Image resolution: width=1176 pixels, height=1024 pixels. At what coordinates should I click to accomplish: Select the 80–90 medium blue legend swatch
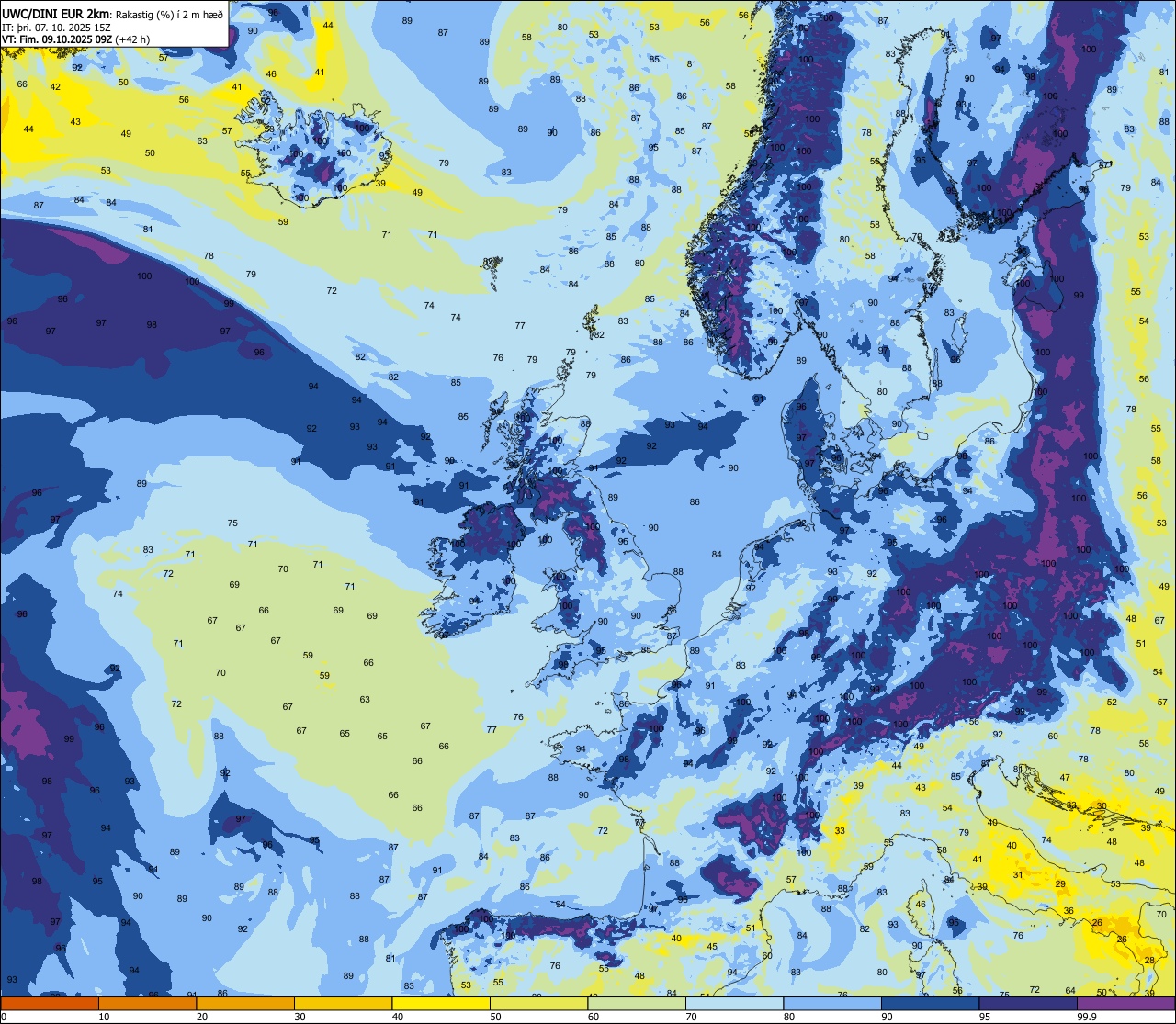[831, 1004]
